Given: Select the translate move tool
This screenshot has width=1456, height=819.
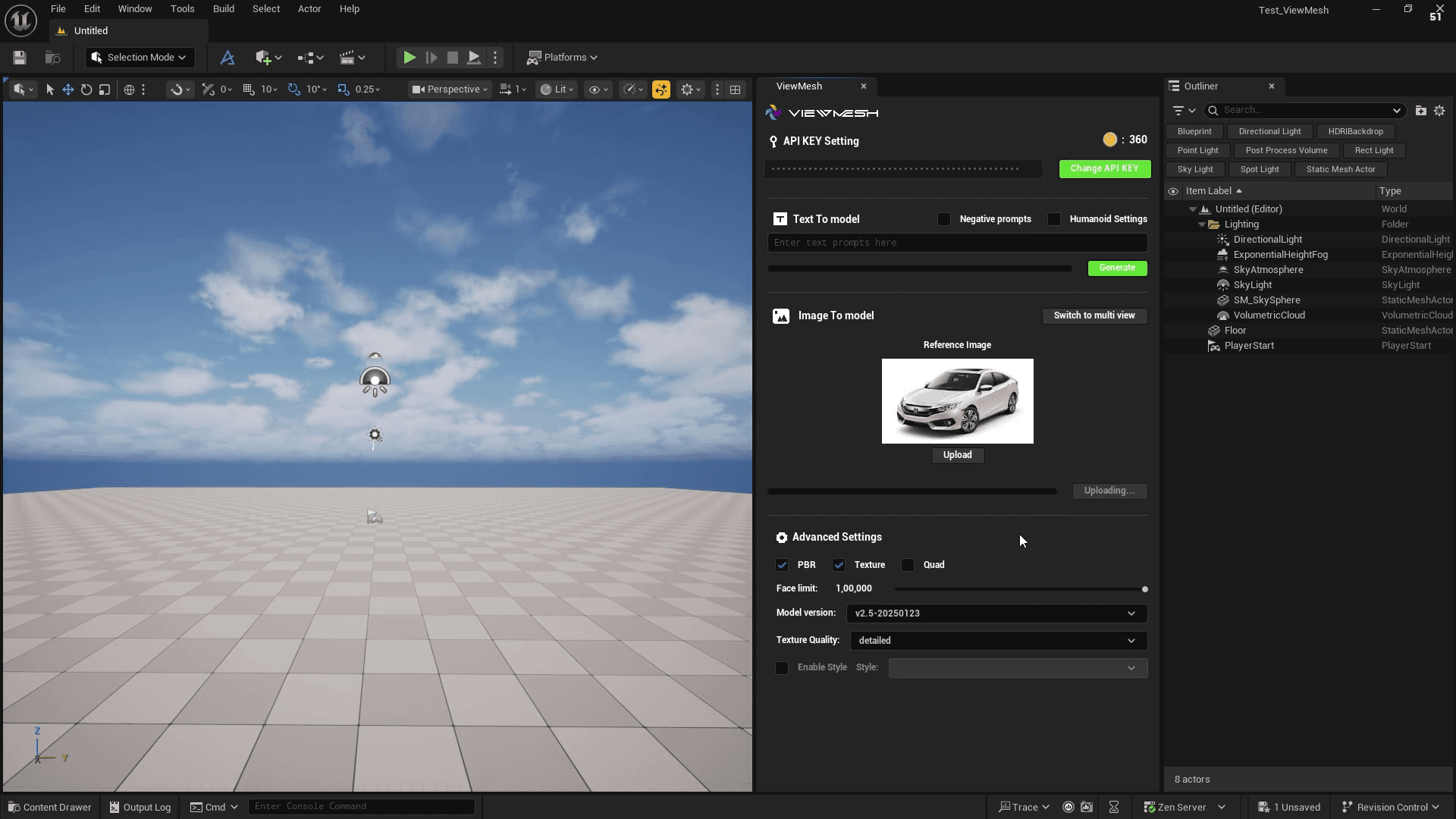Looking at the screenshot, I should click(68, 89).
